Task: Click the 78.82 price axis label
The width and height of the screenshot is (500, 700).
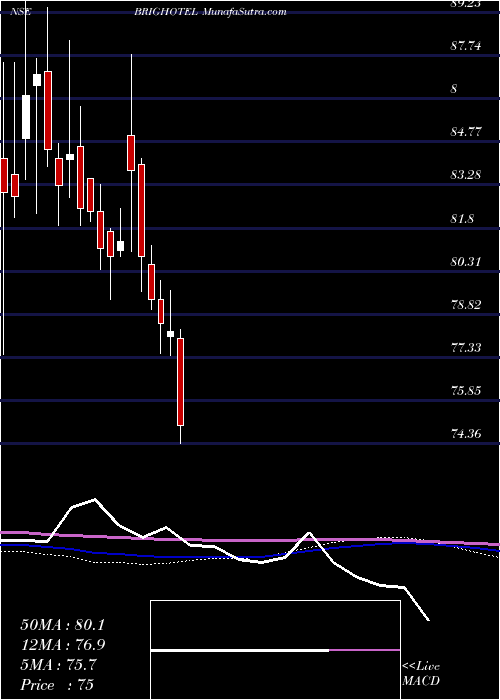Action: point(466,305)
